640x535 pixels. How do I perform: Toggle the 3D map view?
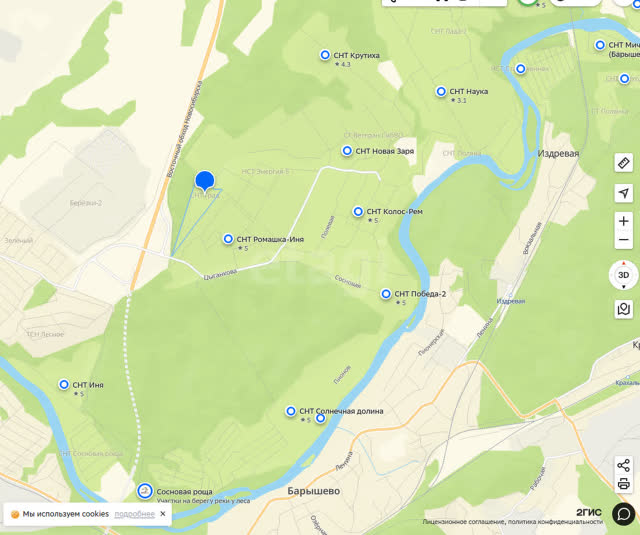624,275
